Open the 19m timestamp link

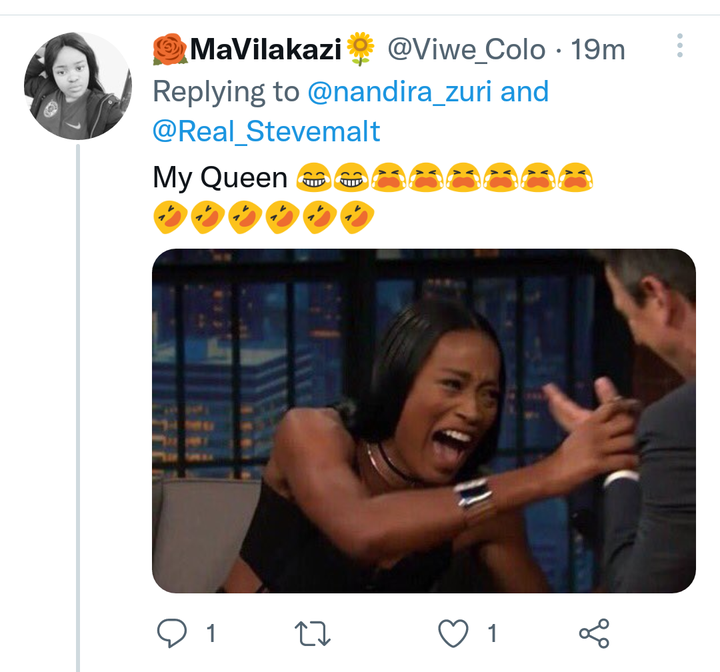[598, 50]
